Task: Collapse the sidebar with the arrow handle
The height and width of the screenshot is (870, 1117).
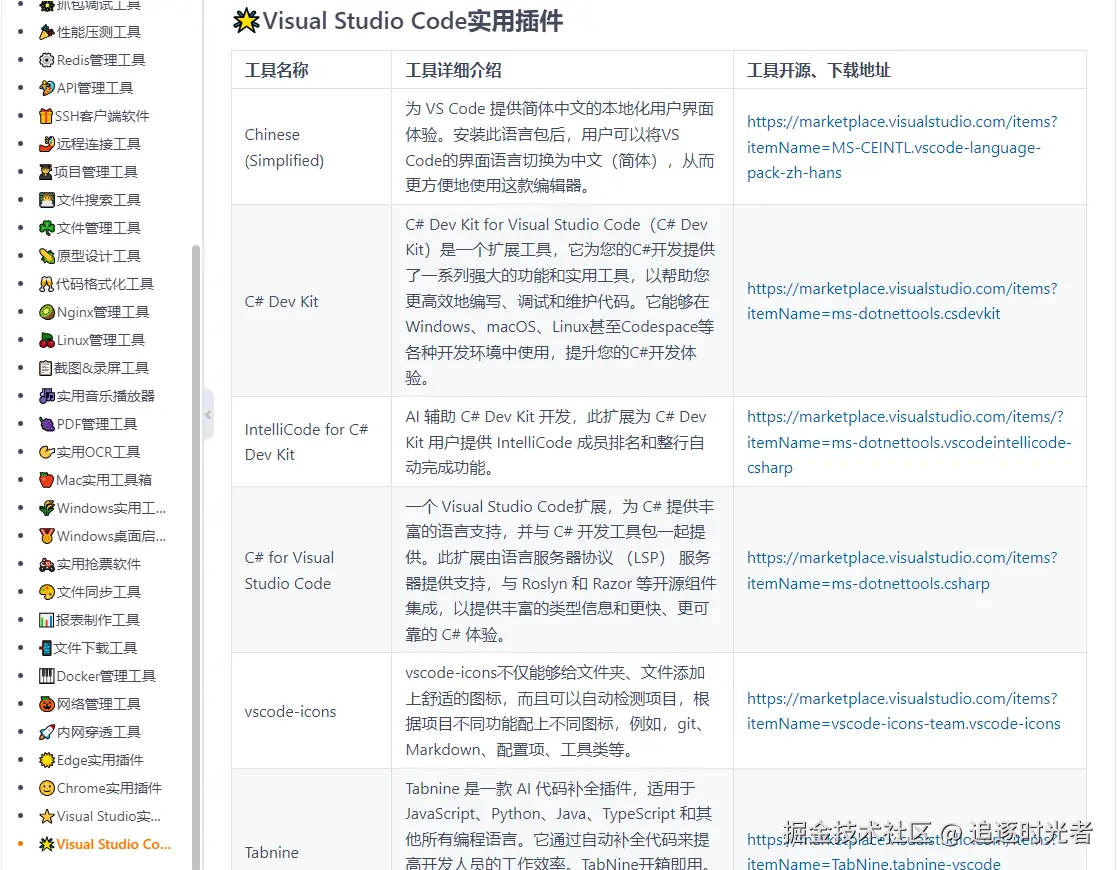Action: pyautogui.click(x=208, y=415)
